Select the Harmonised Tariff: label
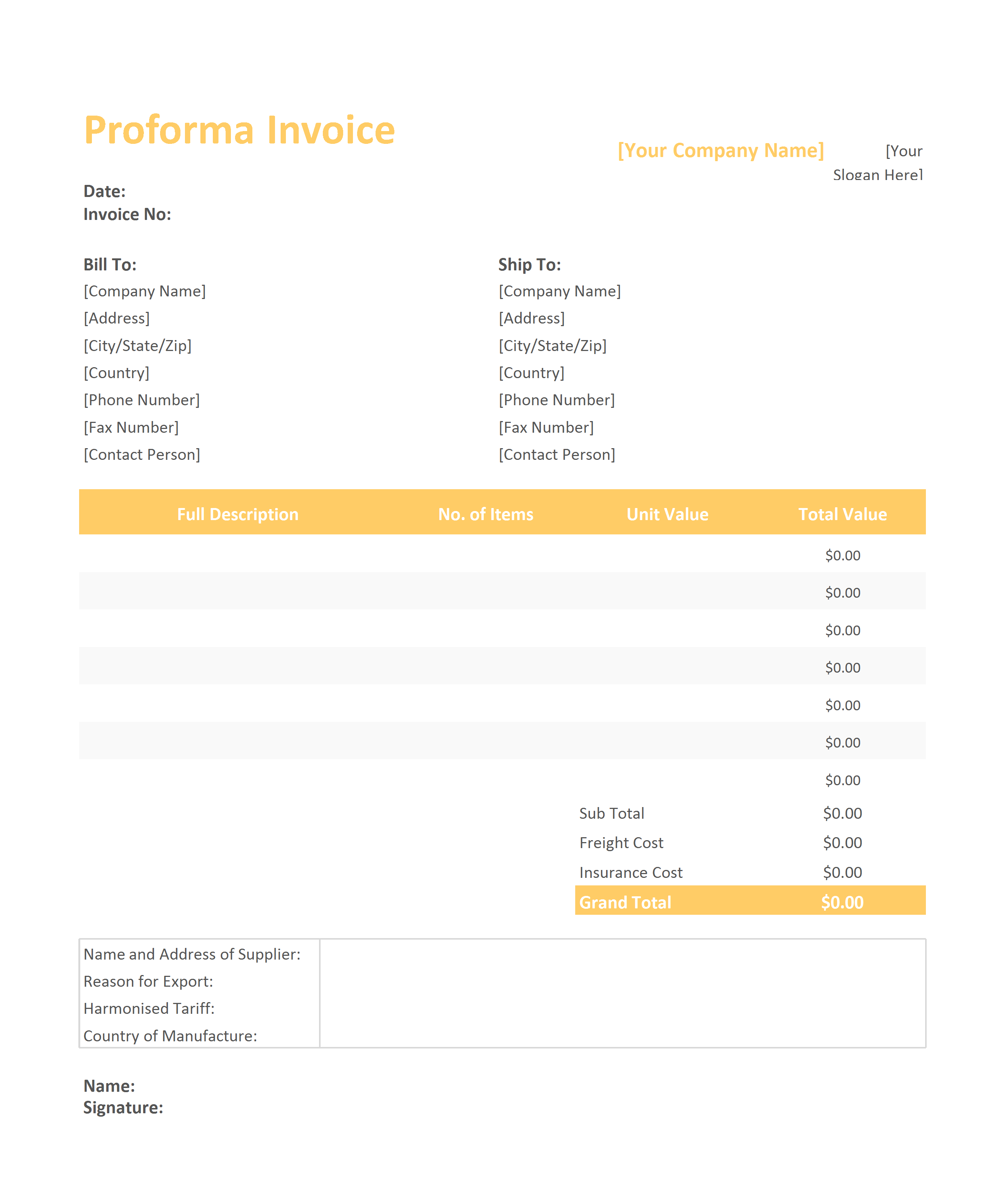 149,1009
